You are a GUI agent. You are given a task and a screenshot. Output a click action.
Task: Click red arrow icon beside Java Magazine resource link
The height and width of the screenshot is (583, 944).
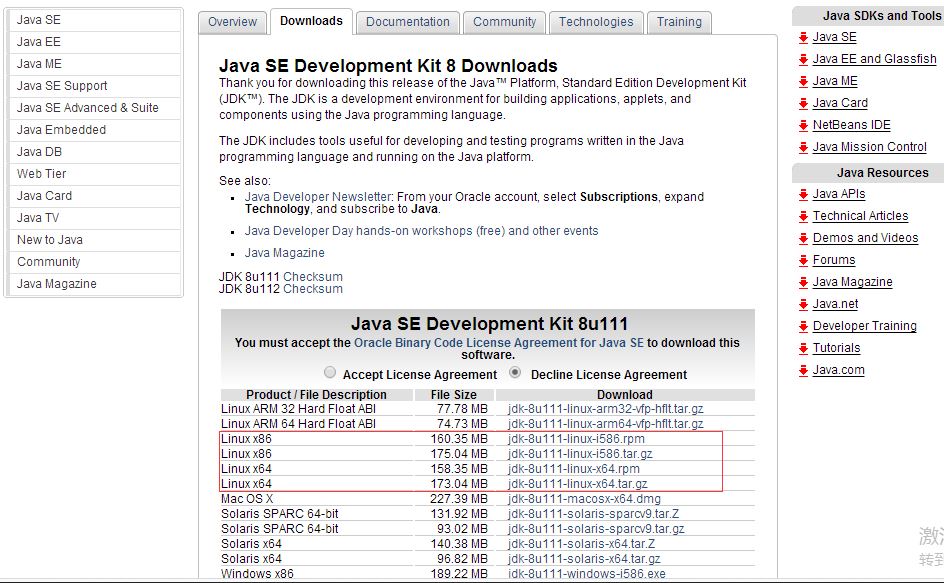click(803, 282)
